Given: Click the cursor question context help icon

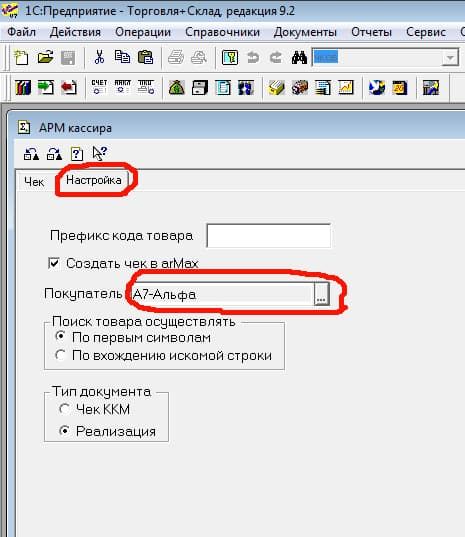Looking at the screenshot, I should [100, 153].
